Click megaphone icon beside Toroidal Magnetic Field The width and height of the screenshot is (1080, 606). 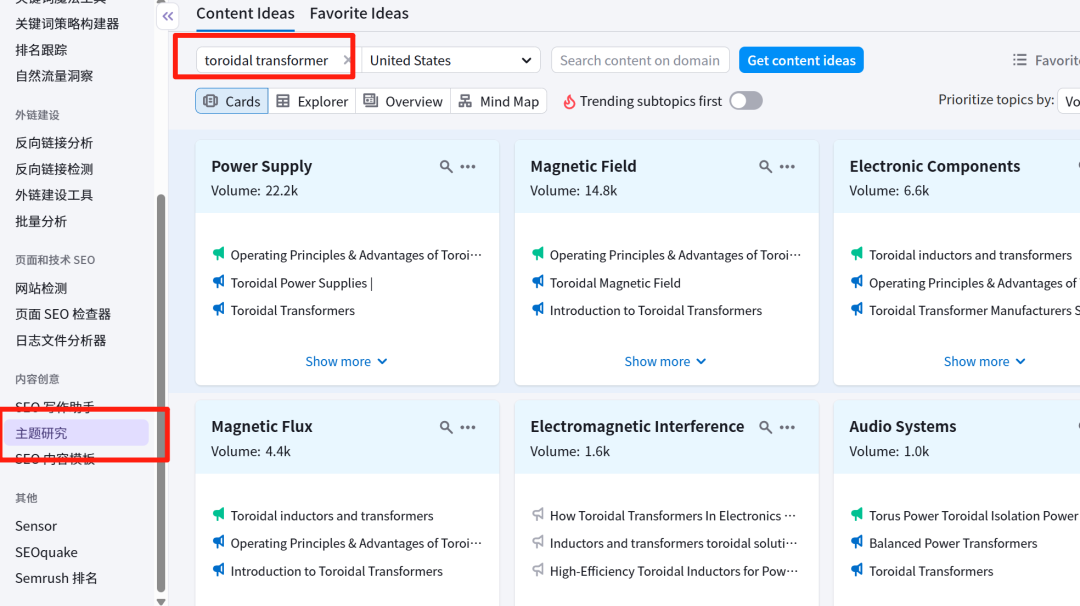point(538,283)
